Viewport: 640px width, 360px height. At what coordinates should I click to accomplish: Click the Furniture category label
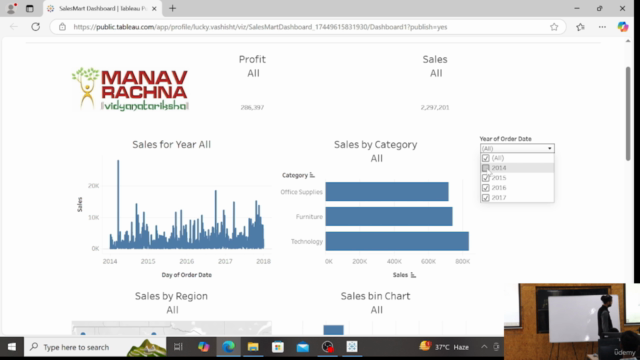coord(309,217)
